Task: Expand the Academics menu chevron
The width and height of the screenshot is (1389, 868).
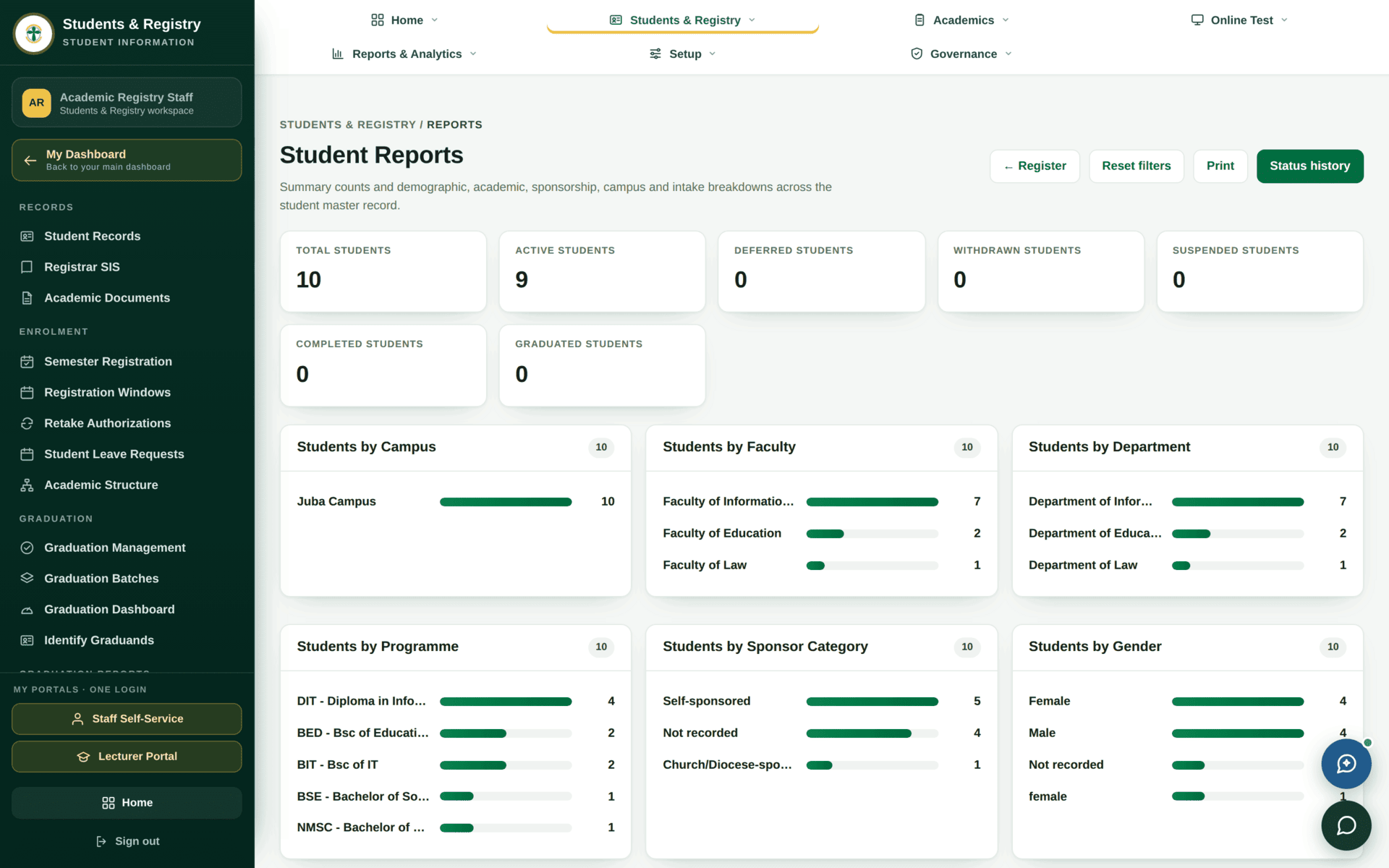Action: point(1006,20)
